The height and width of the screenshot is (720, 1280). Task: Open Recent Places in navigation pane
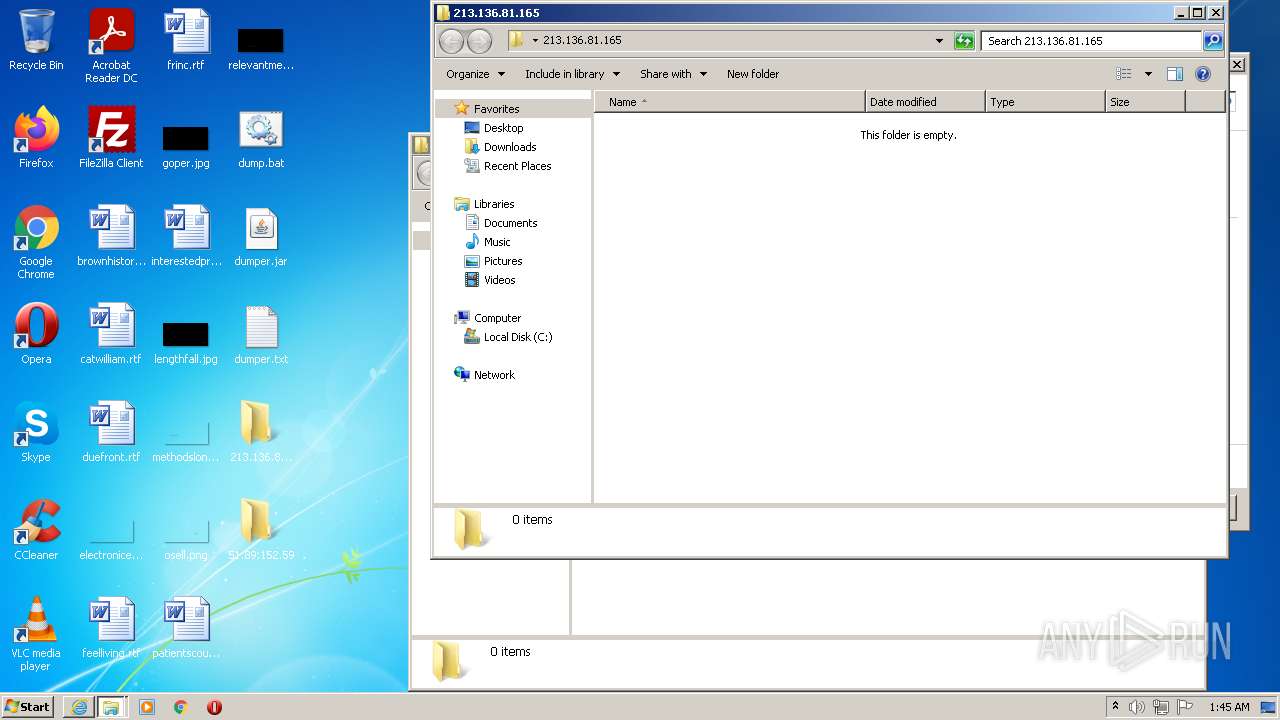[x=517, y=166]
